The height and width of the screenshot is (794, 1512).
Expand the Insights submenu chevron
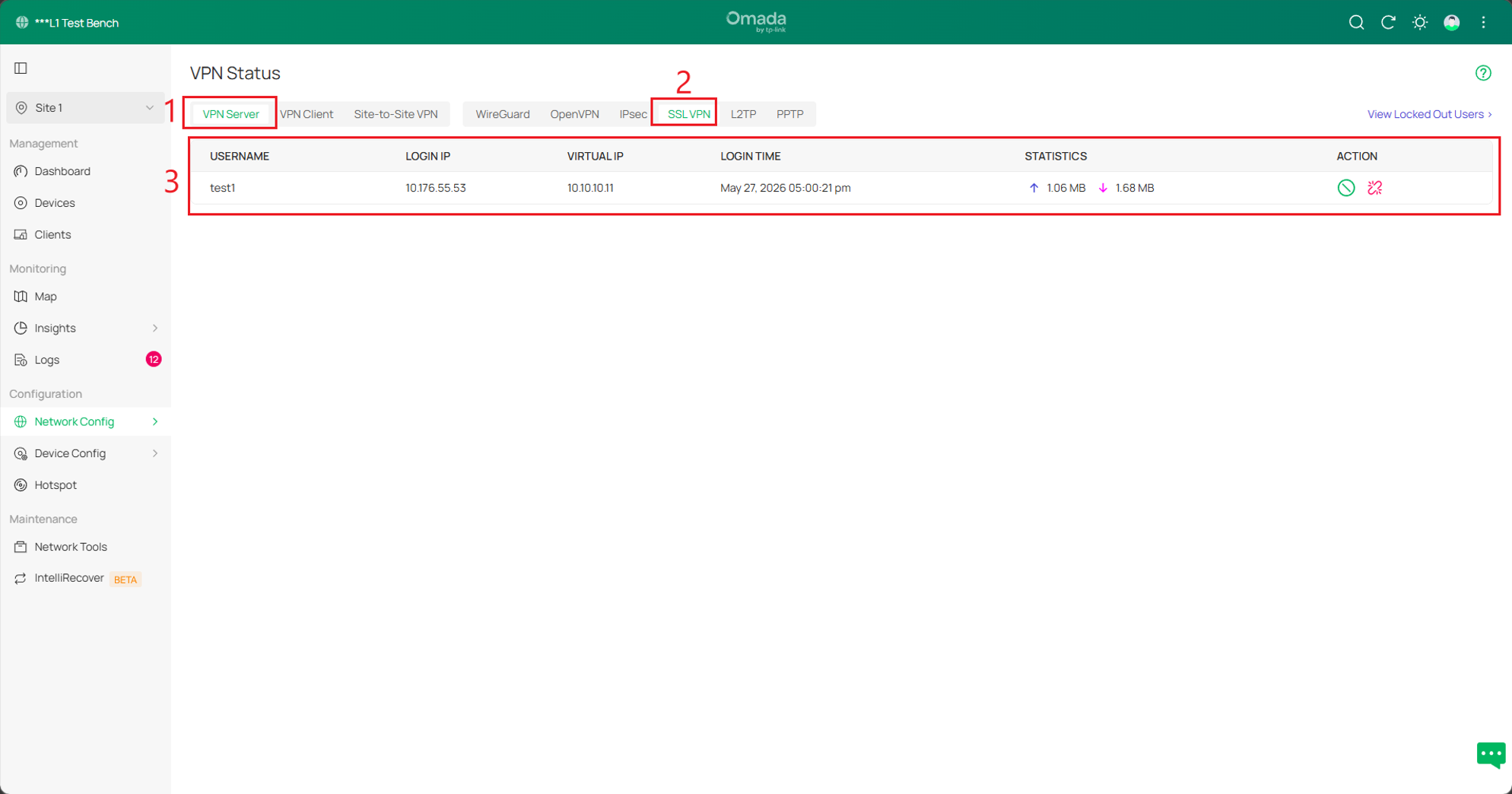point(155,328)
